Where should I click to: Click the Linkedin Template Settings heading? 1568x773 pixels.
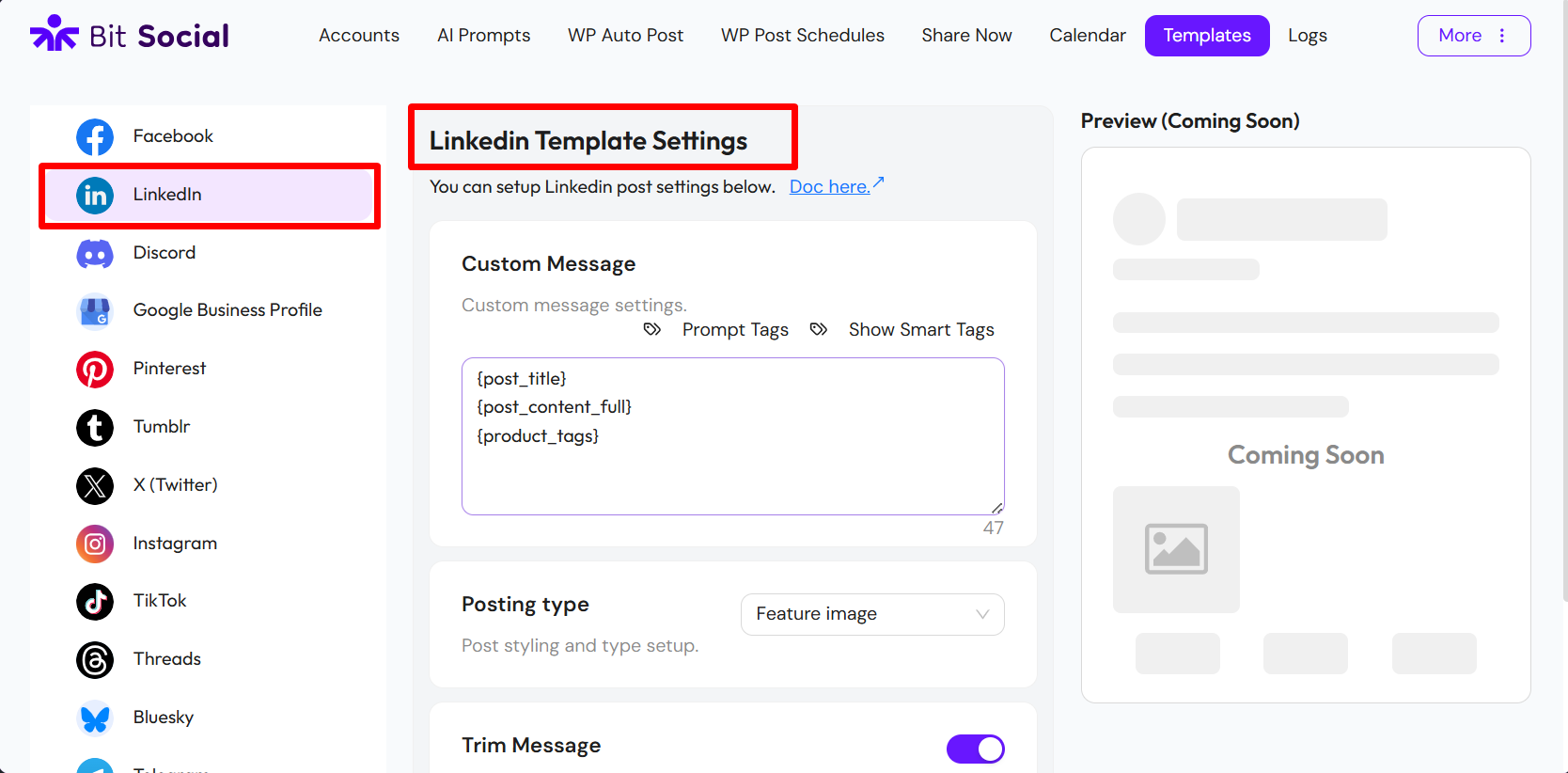588,141
